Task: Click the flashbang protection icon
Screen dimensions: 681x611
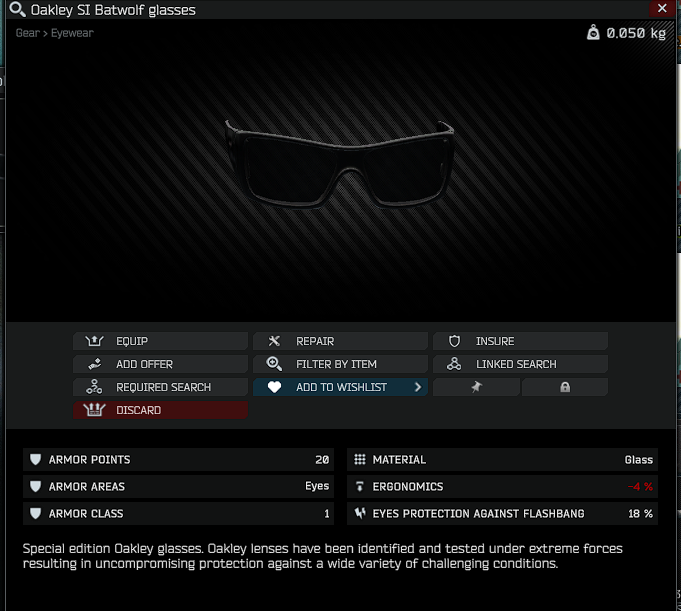Action: [x=360, y=513]
